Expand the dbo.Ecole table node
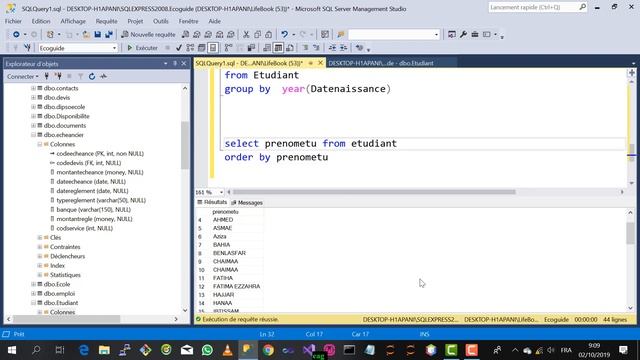640x360 pixels. (x=33, y=284)
